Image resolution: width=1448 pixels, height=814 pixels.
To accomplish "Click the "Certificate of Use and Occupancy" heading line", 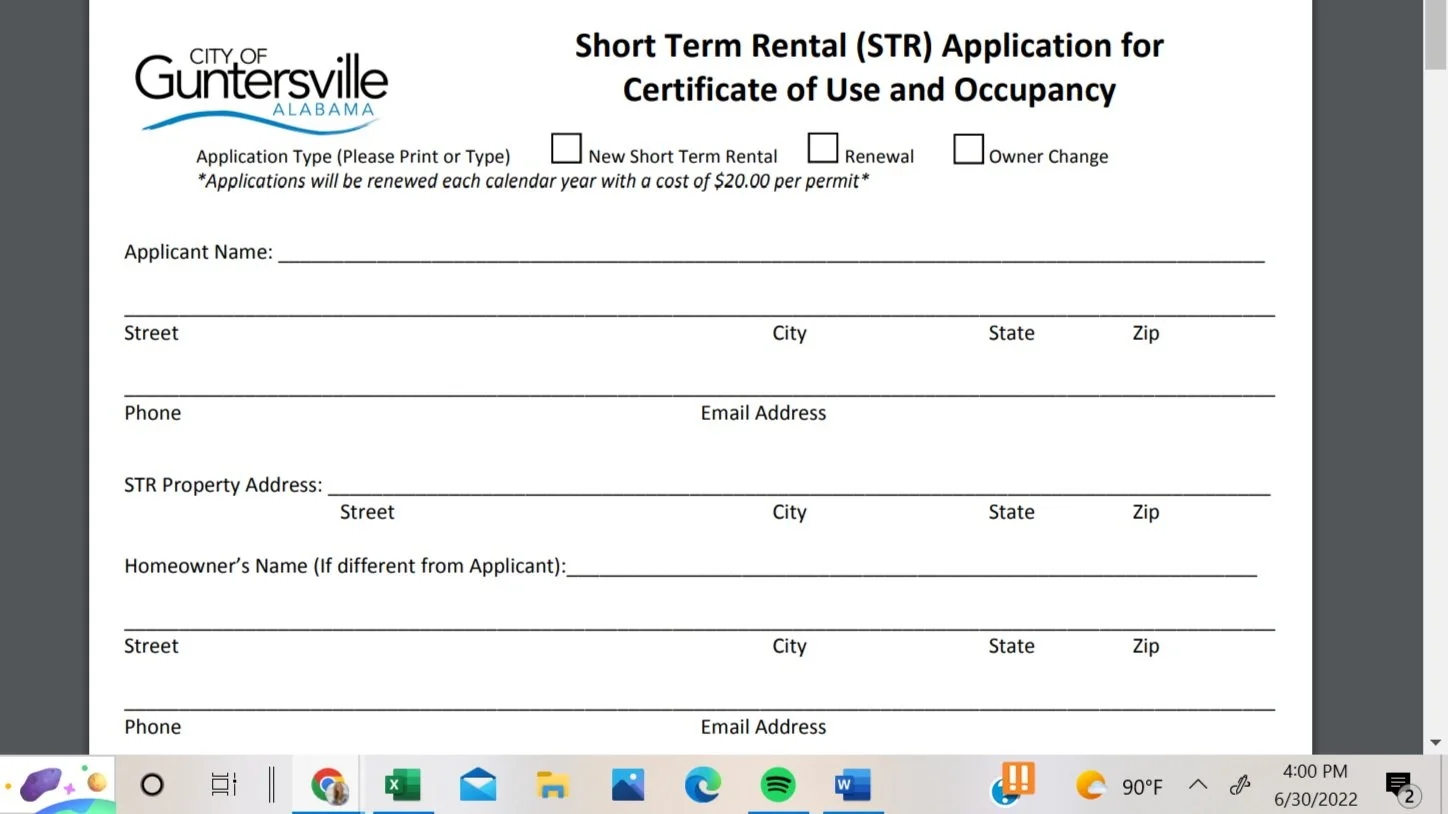I will click(869, 90).
